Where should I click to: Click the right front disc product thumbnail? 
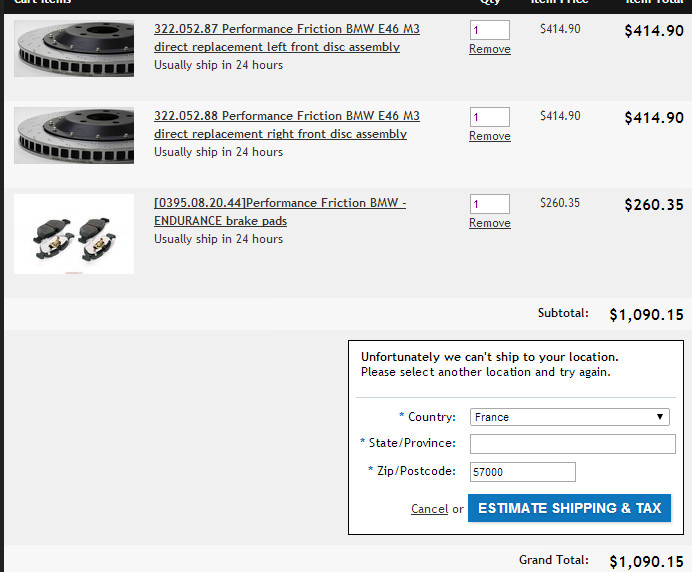point(74,135)
